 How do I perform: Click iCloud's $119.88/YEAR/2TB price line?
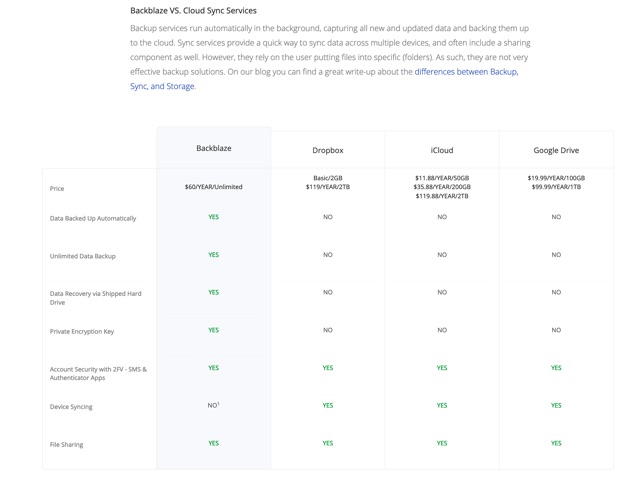click(x=442, y=196)
